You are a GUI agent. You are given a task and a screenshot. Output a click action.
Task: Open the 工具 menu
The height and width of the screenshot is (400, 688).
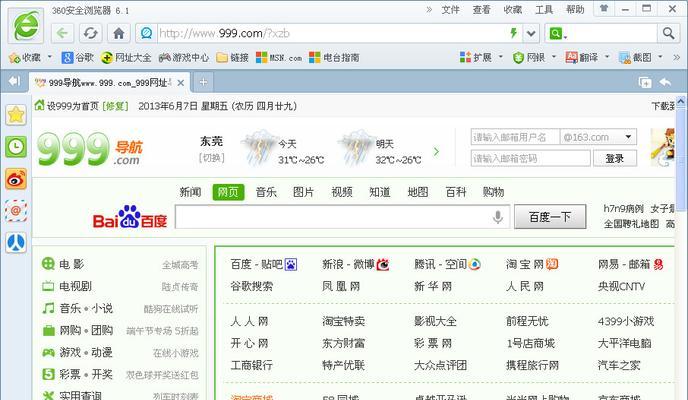(x=544, y=10)
